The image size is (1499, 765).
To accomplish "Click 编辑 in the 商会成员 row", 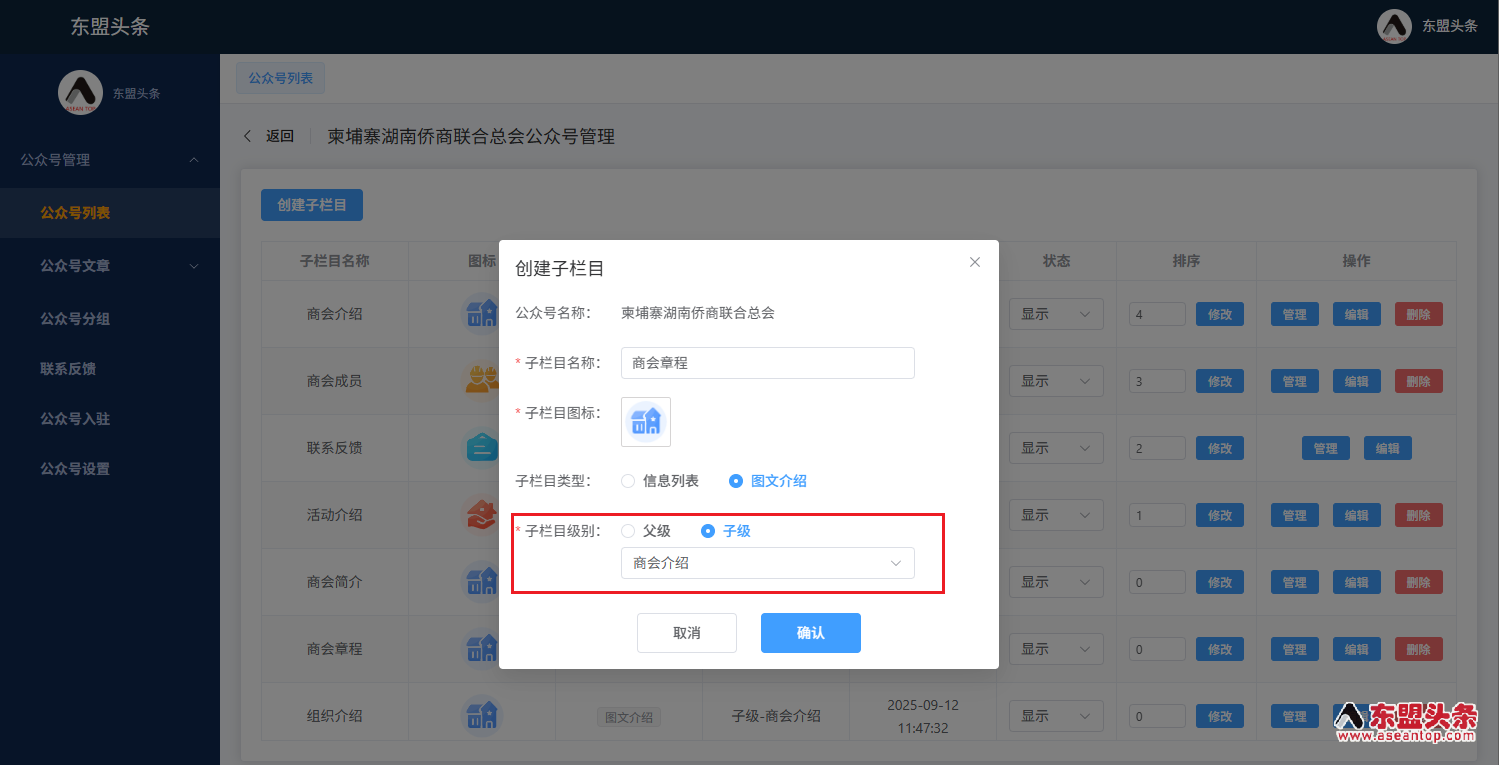I will point(1357,381).
